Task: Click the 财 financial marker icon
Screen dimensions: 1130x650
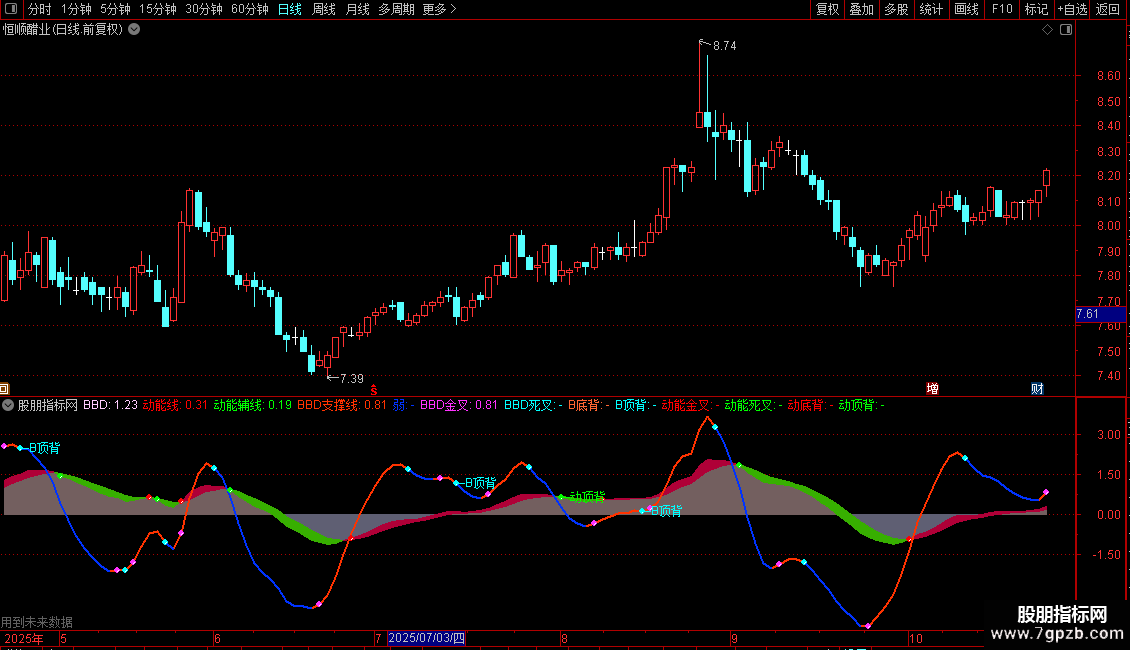Action: click(1037, 388)
